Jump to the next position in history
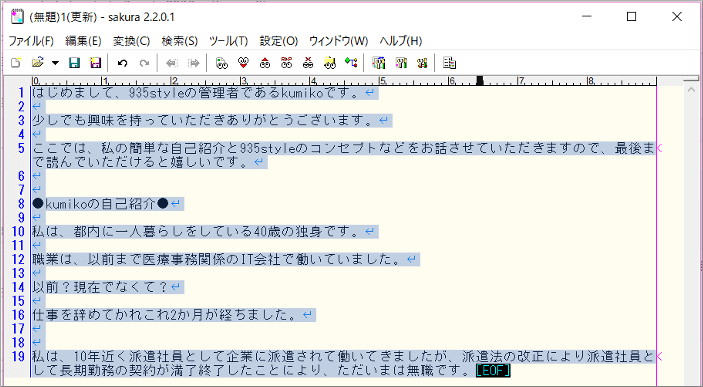This screenshot has width=703, height=387. coord(193,63)
